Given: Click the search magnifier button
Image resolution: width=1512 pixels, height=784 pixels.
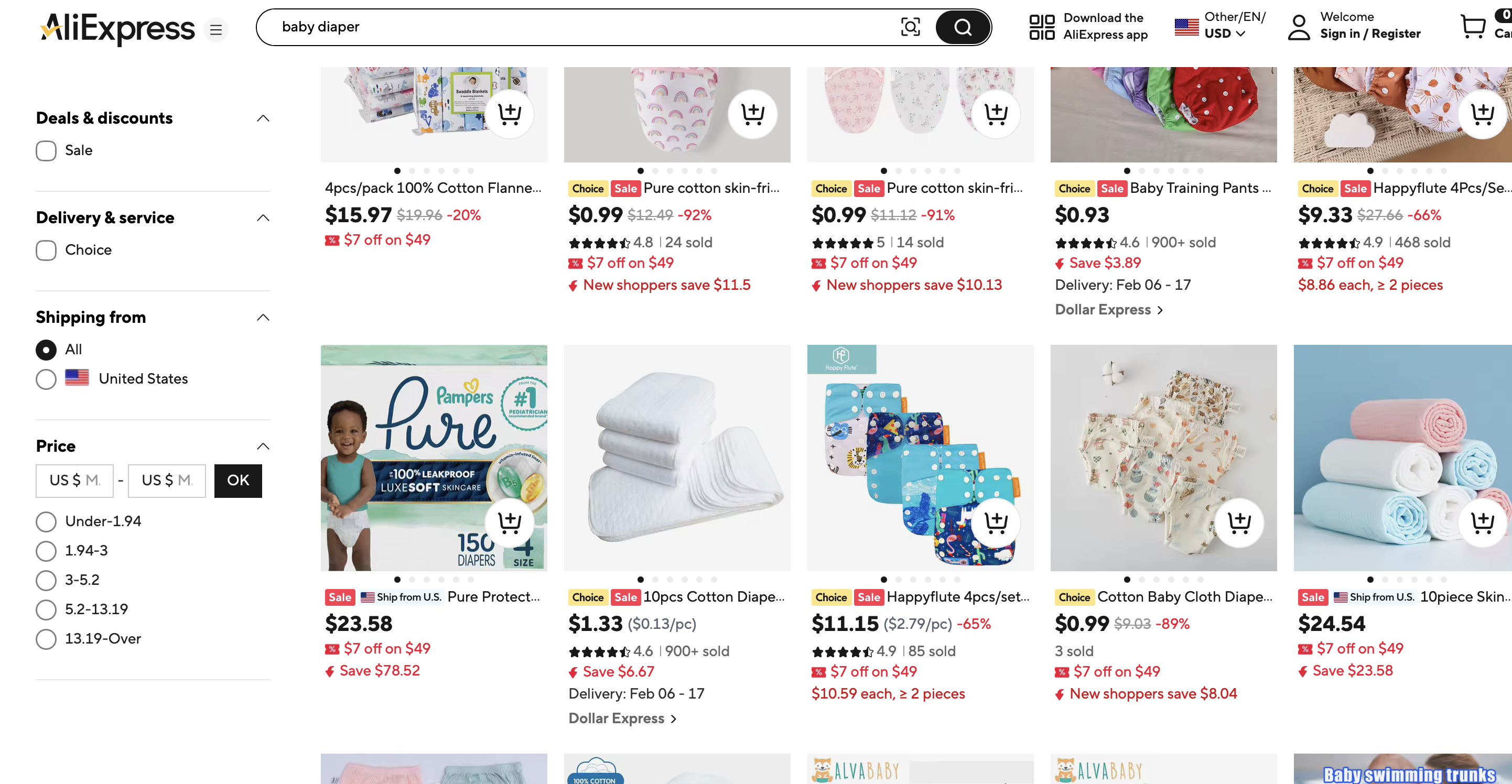Looking at the screenshot, I should (x=963, y=27).
